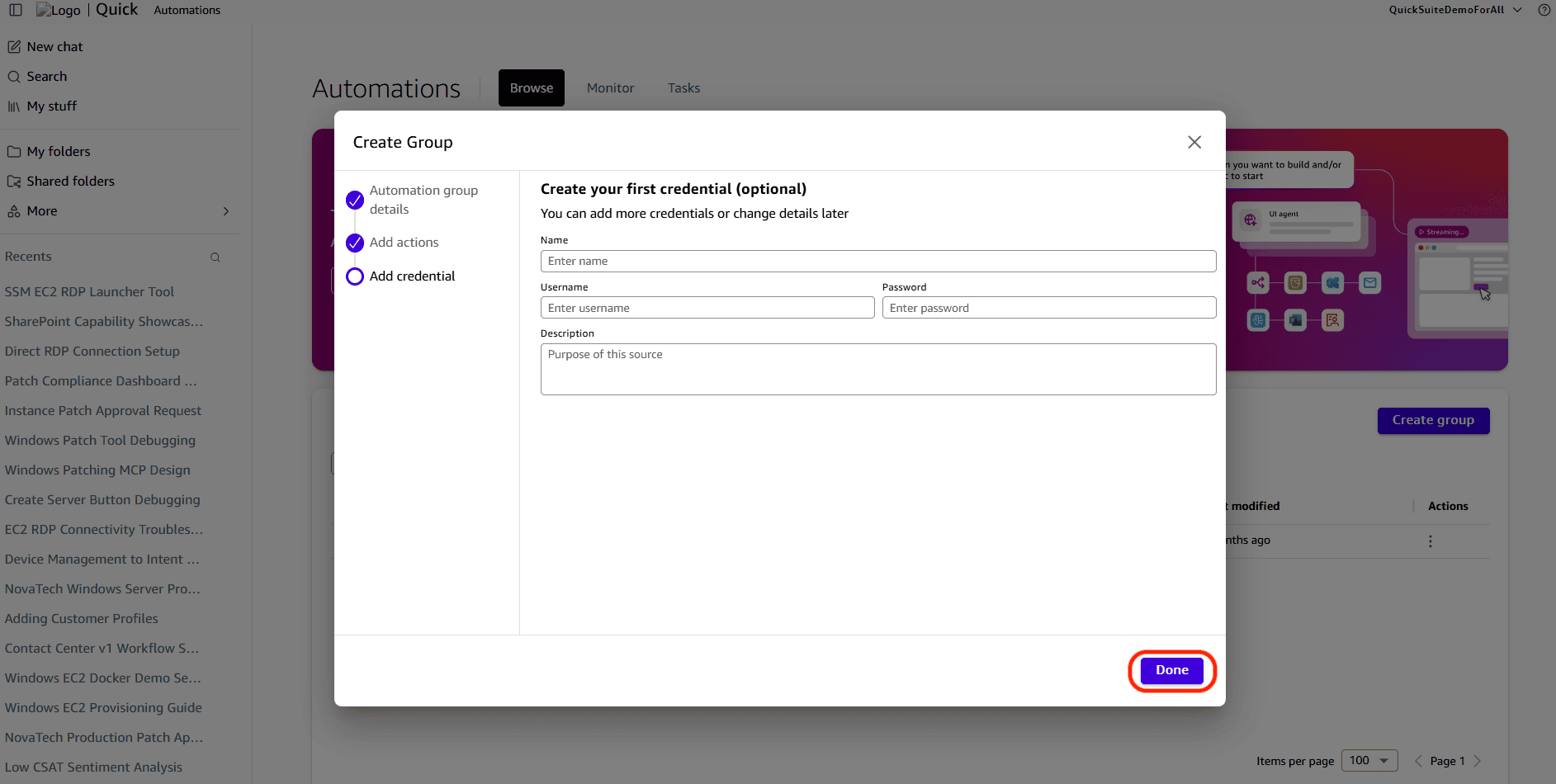Click the My stuff library icon
The image size is (1556, 784).
tap(14, 106)
